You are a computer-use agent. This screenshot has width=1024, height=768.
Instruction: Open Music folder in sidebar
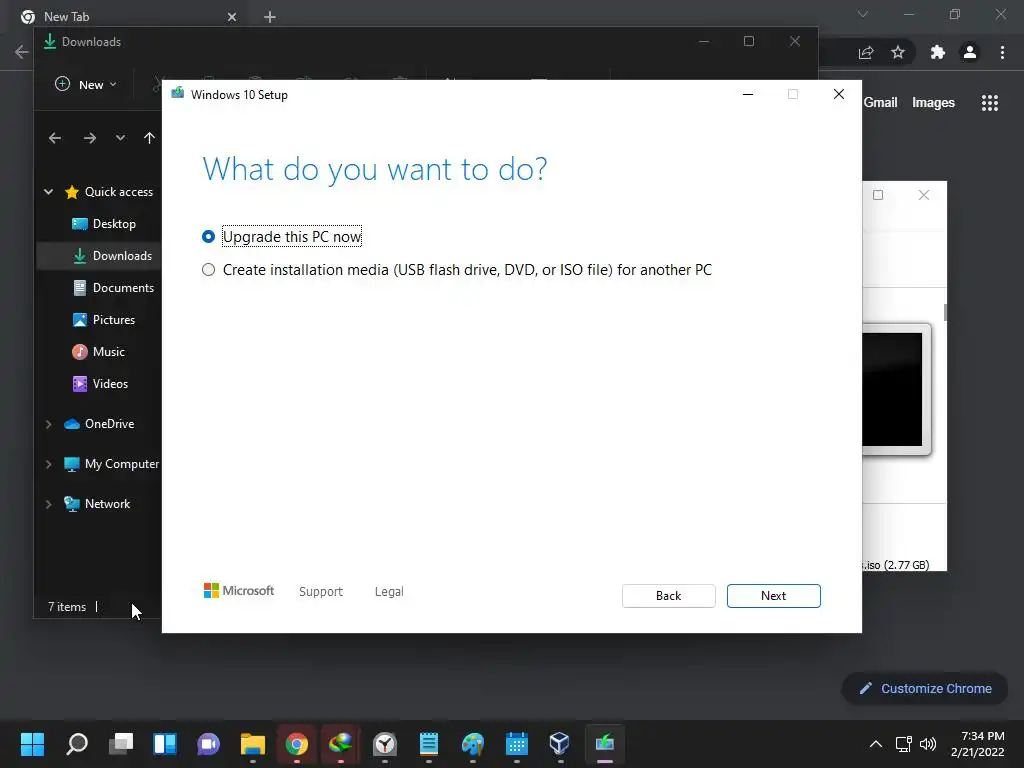point(98,352)
